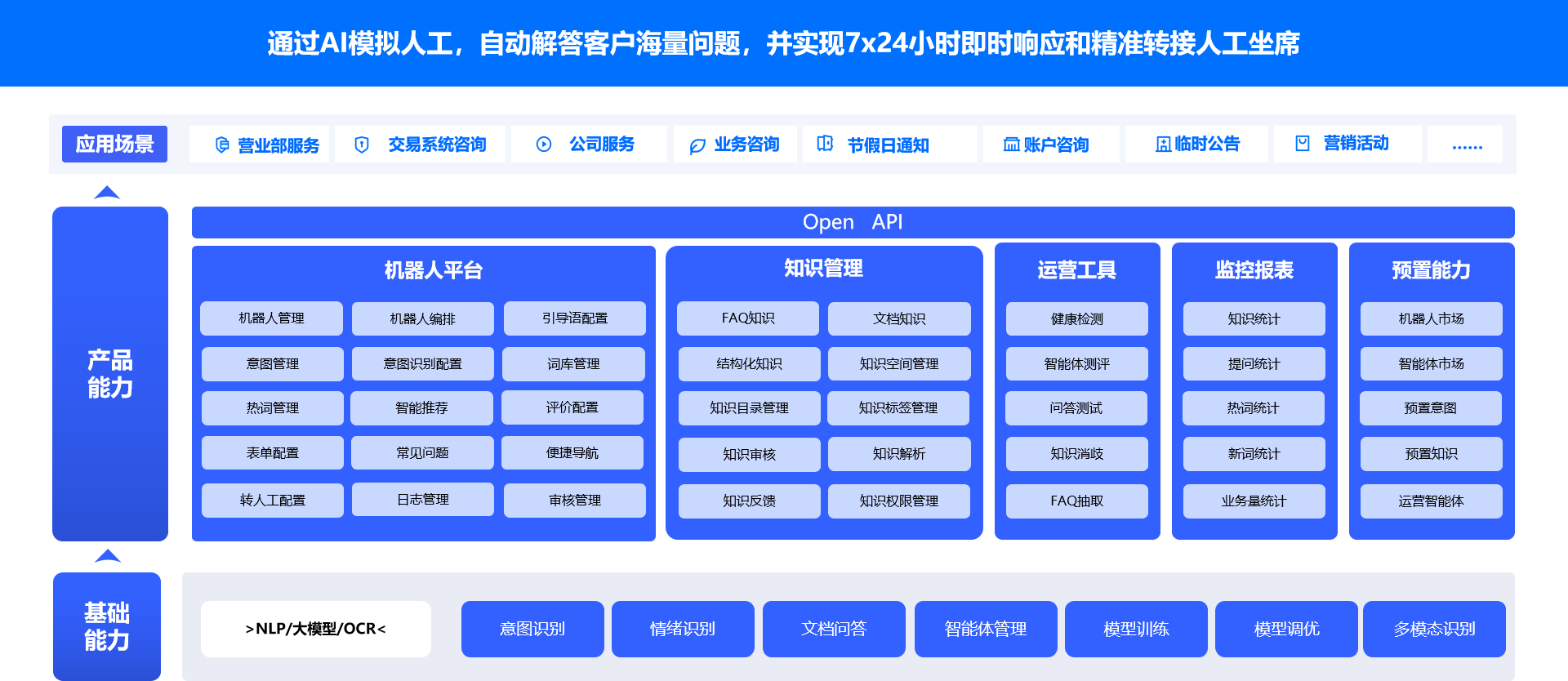Viewport: 1568px width, 681px height.
Task: Click the FAQ知识 button
Action: tap(748, 318)
